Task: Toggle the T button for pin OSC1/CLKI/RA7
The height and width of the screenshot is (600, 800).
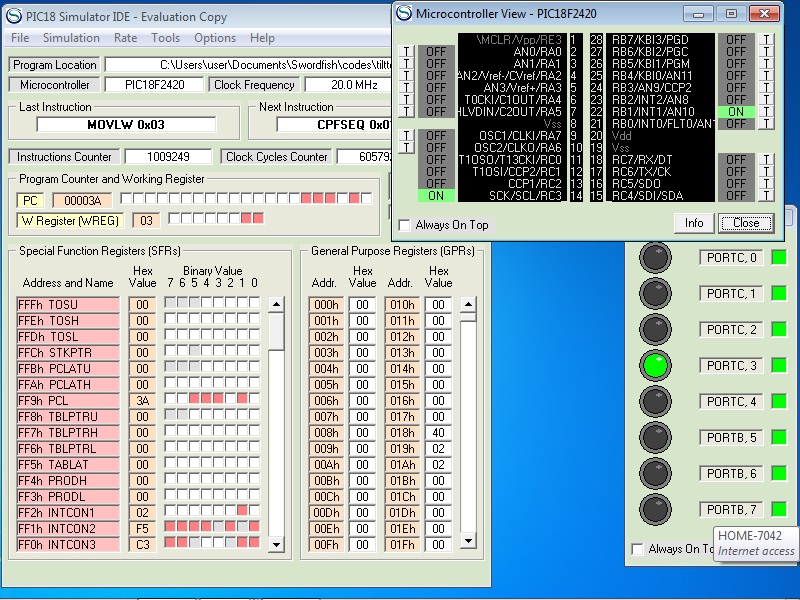Action: coord(406,136)
